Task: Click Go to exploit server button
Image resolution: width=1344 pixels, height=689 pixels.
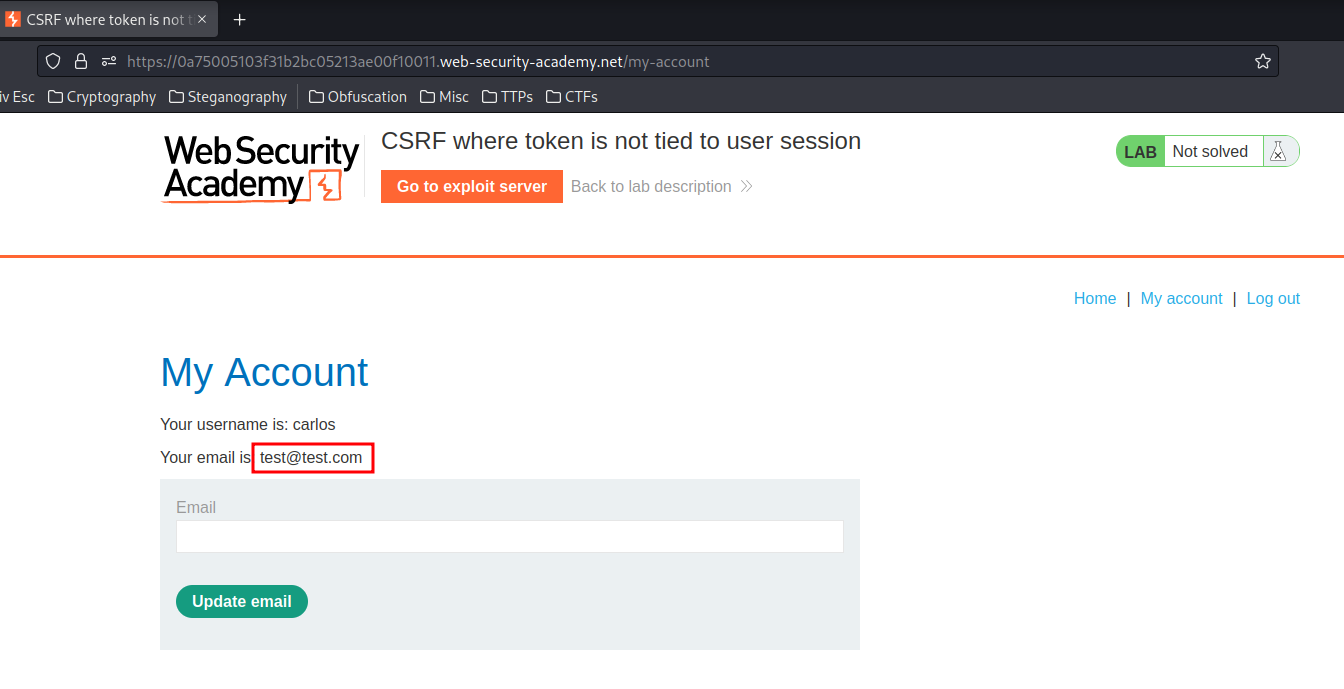Action: 472,186
